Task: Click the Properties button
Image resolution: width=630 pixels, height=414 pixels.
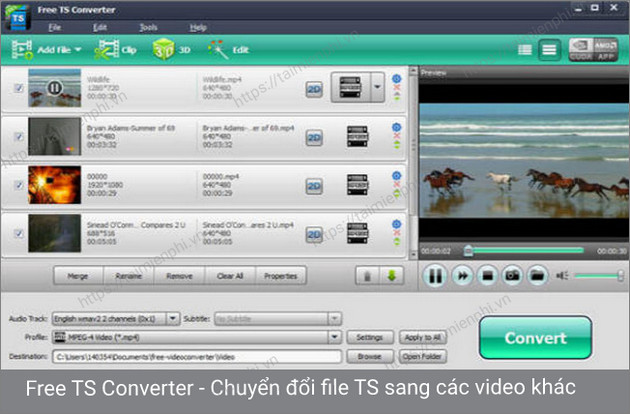Action: pos(280,276)
